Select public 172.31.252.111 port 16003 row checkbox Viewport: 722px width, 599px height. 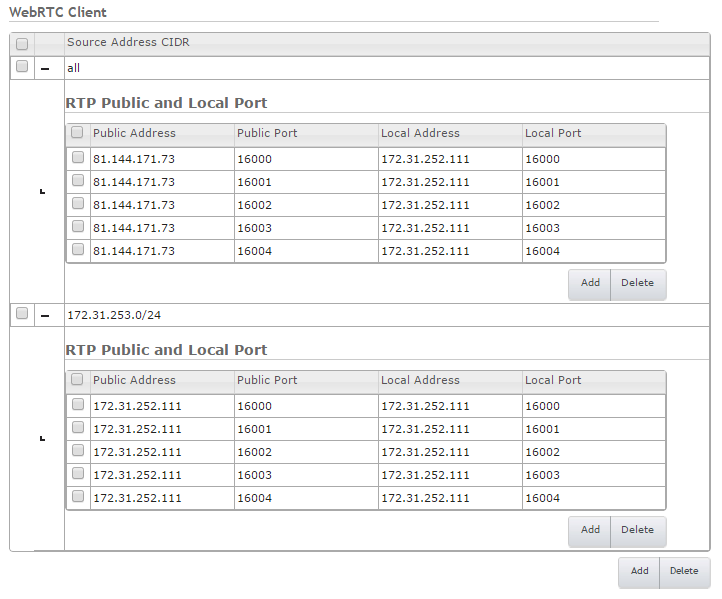coord(78,473)
